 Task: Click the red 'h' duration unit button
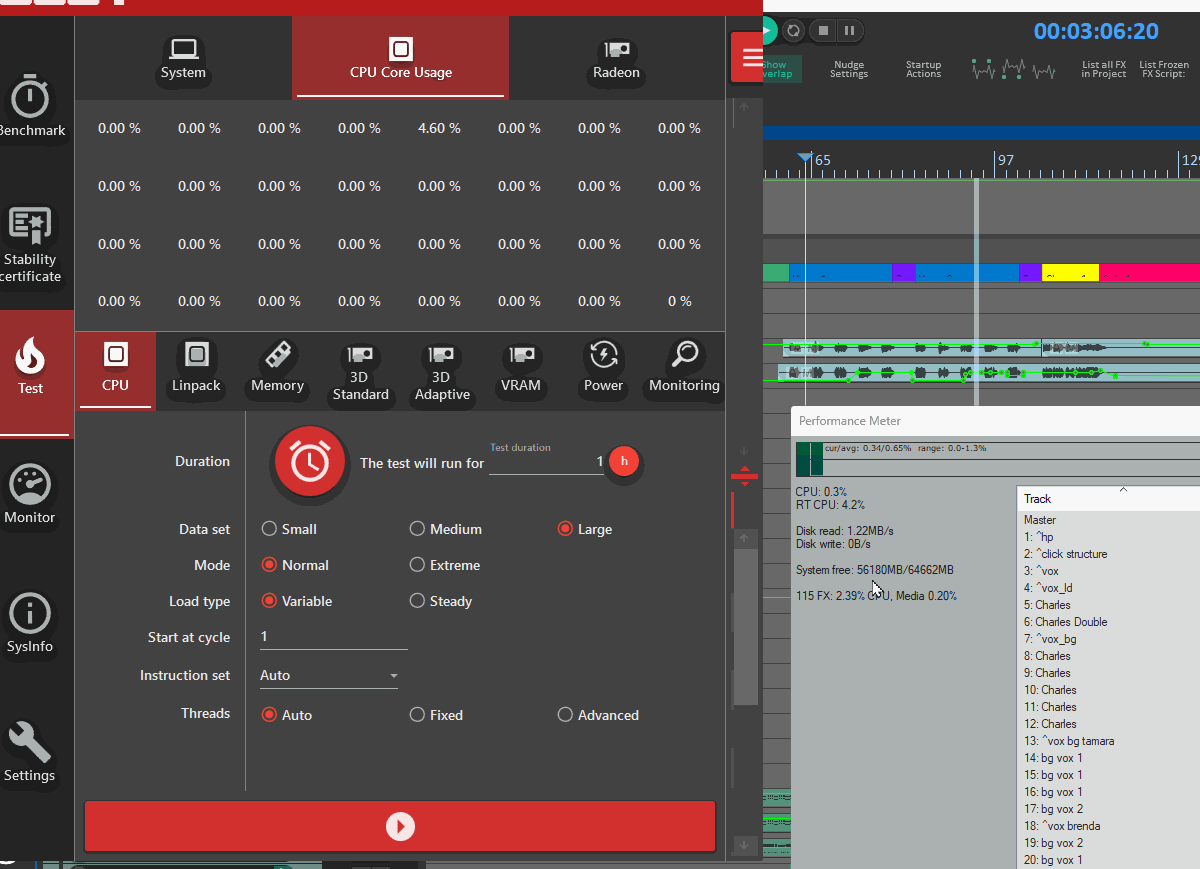click(624, 461)
